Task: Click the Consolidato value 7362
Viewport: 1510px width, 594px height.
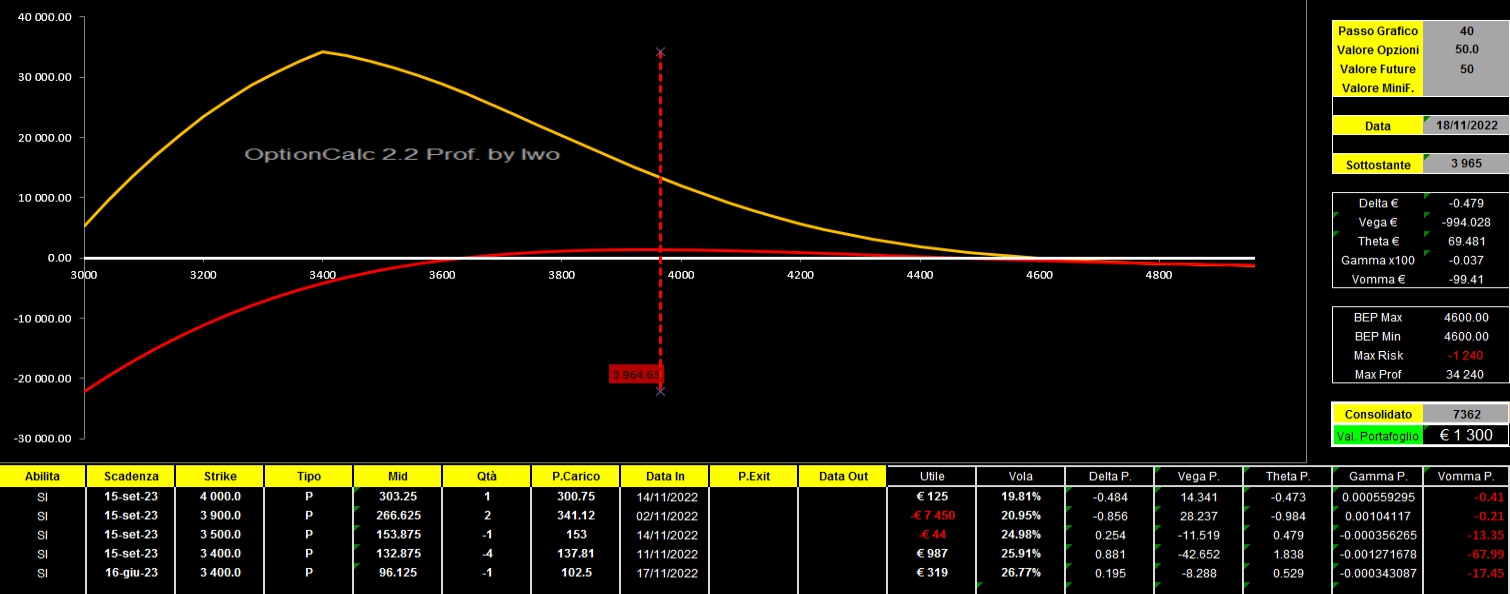Action: coord(1465,413)
